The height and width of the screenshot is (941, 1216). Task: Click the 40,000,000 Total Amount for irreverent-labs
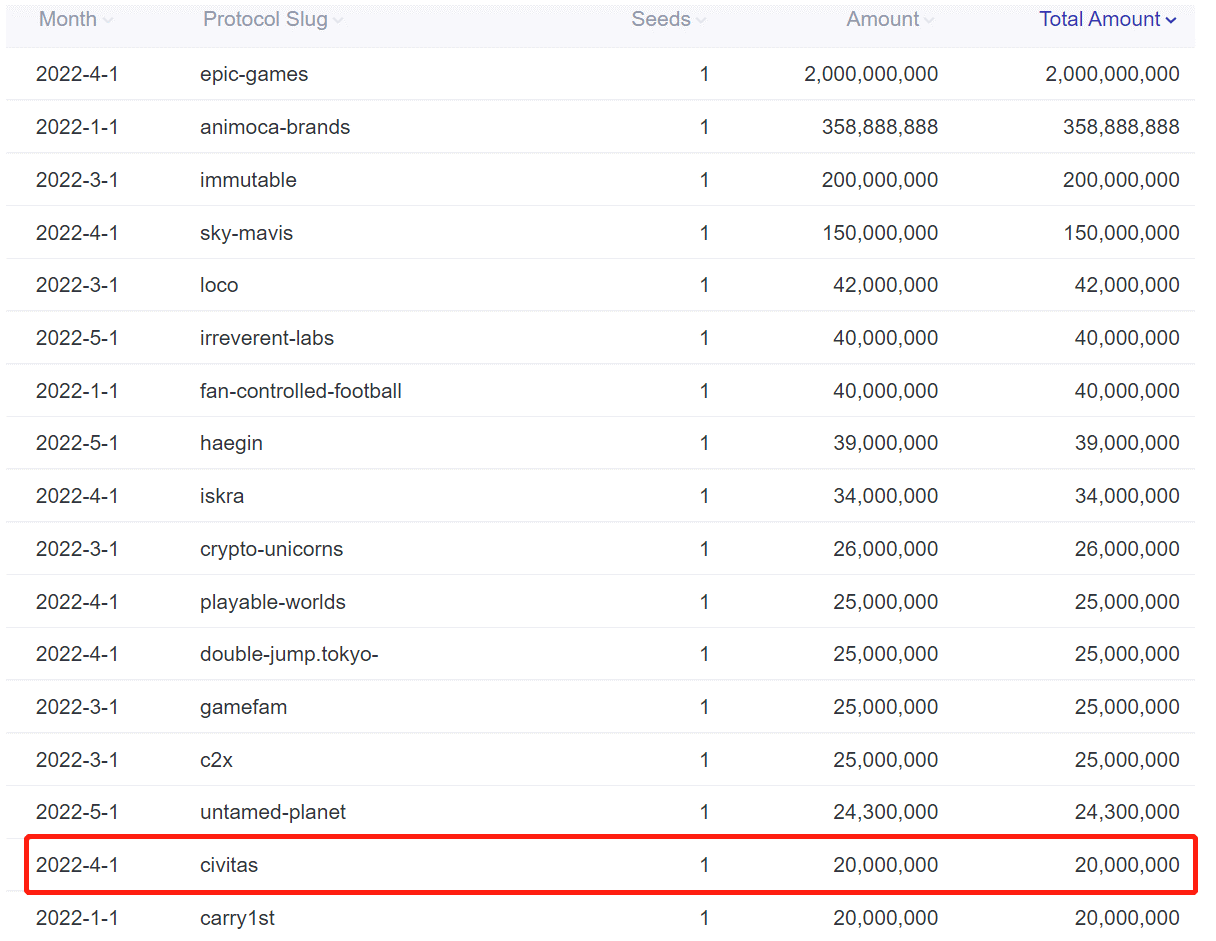pos(1127,338)
